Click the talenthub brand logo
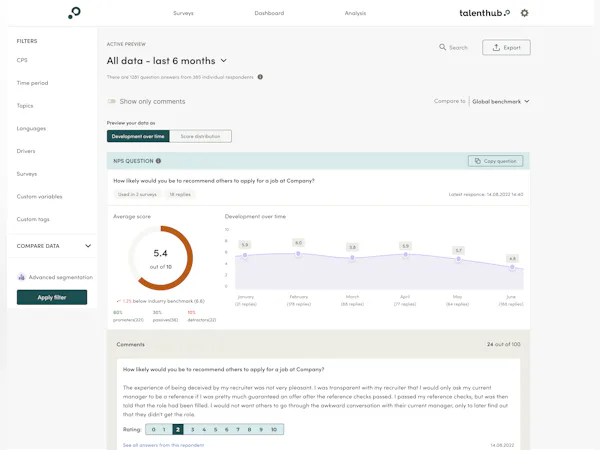Screen dimensions: 600x450 [x=484, y=13]
